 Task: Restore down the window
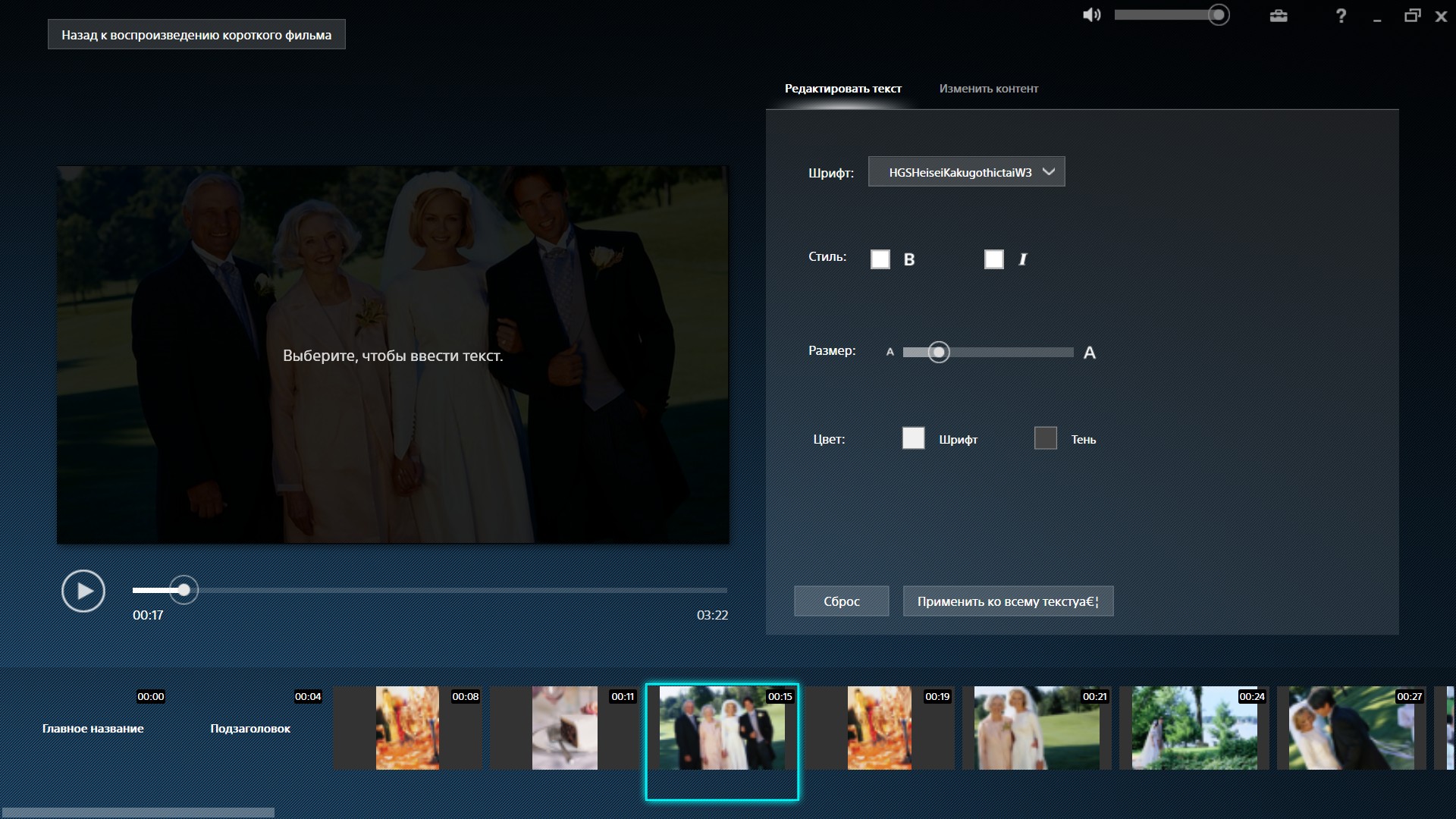tap(1412, 16)
